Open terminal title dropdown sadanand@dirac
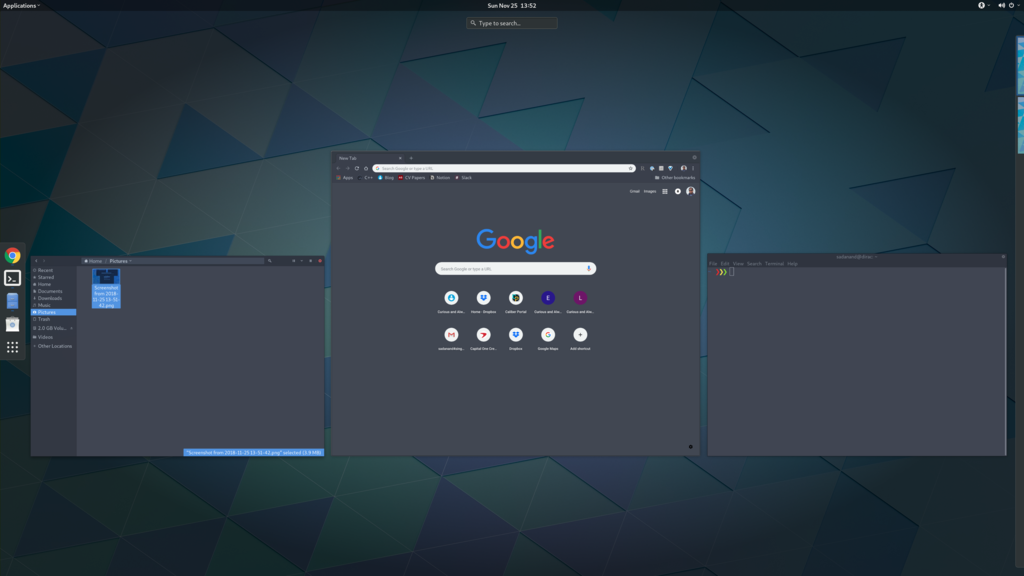Screen dimensions: 1024x576 pos(856,257)
